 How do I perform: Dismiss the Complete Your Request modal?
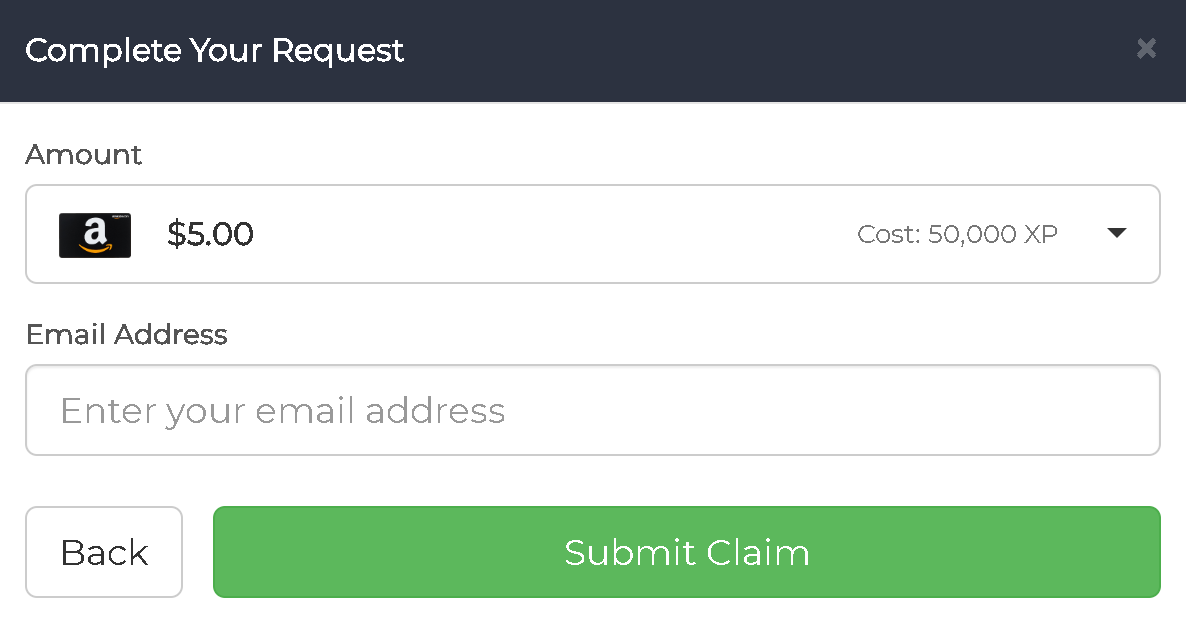[x=1146, y=48]
